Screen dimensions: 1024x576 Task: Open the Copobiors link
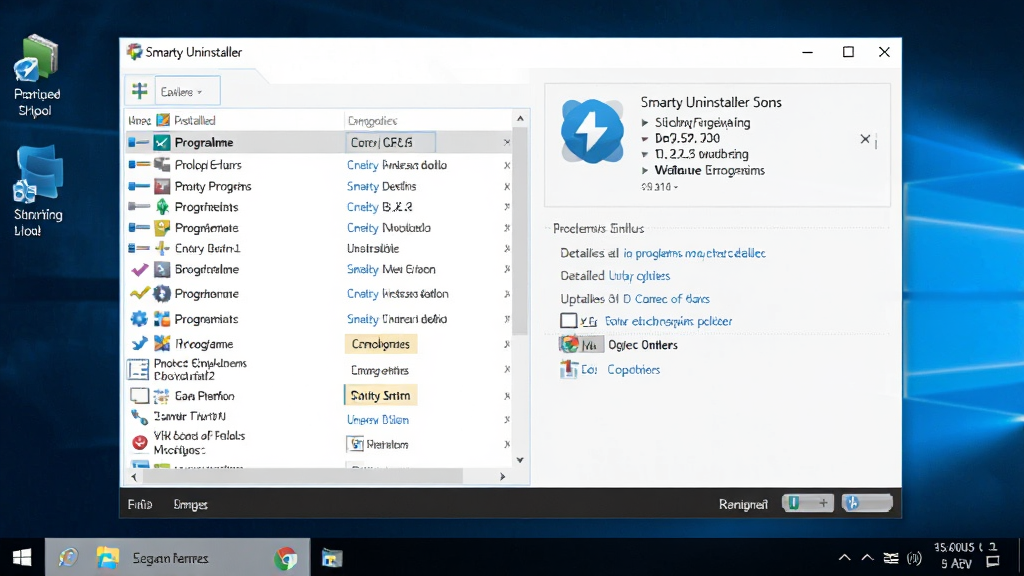click(633, 370)
